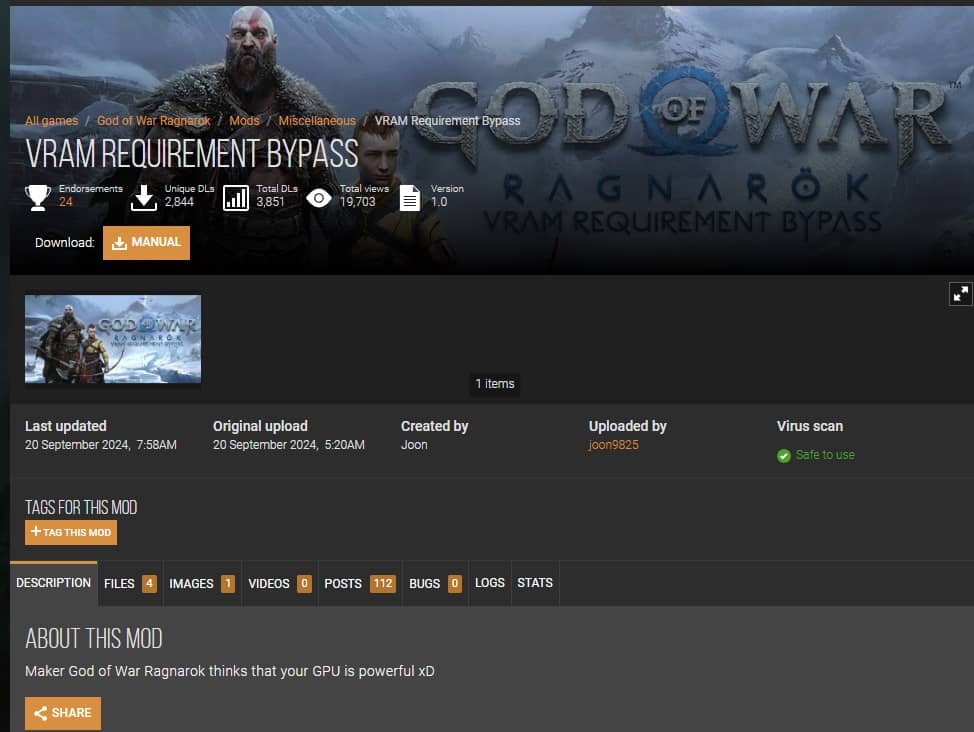Click the endorsements count 24
The height and width of the screenshot is (732, 974).
pos(66,202)
